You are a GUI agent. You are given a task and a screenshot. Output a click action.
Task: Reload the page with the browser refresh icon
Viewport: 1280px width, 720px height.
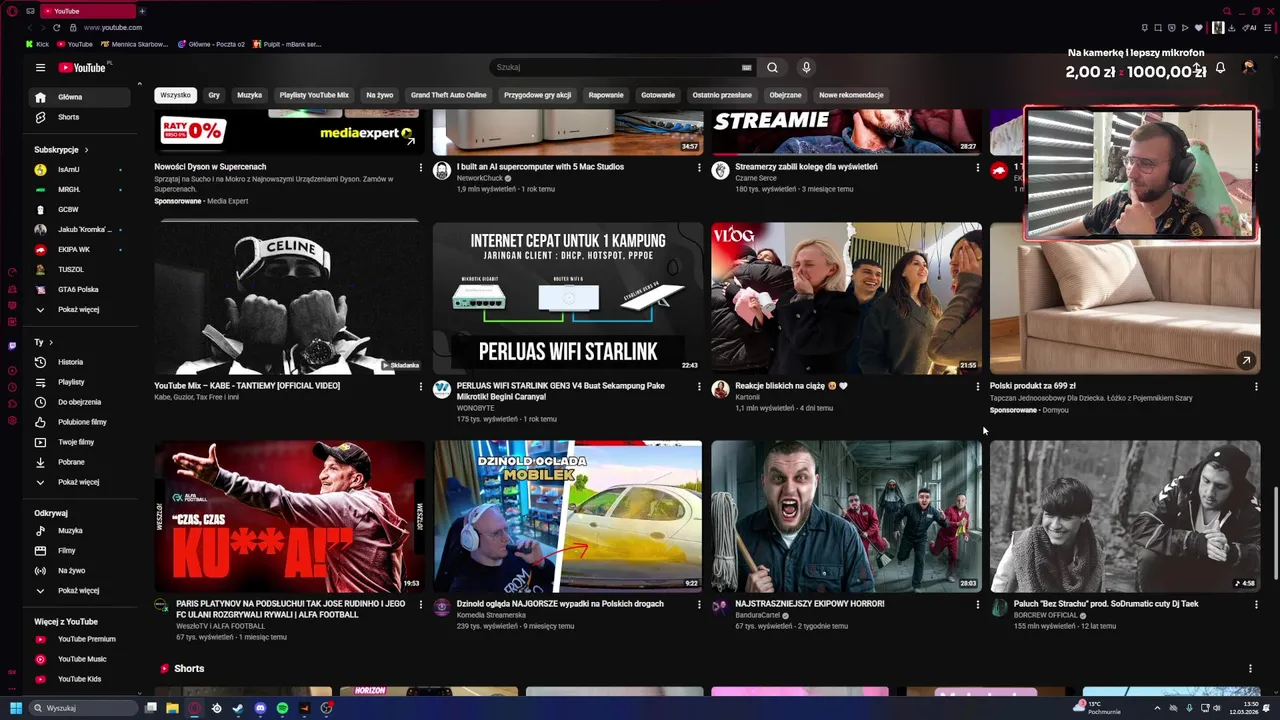point(56,28)
